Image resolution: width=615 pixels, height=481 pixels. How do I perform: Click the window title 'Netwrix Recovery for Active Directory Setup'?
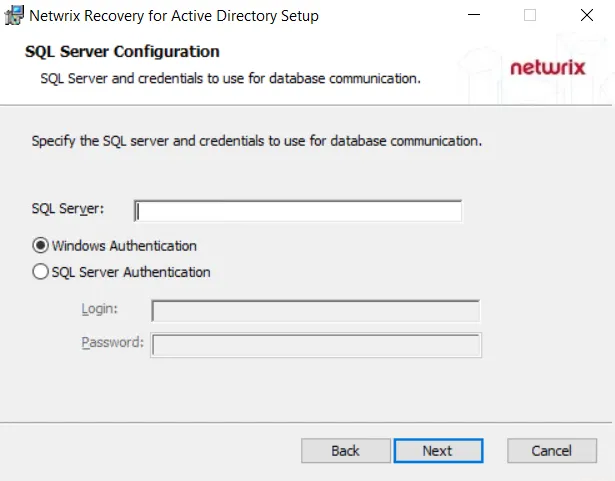pyautogui.click(x=174, y=16)
